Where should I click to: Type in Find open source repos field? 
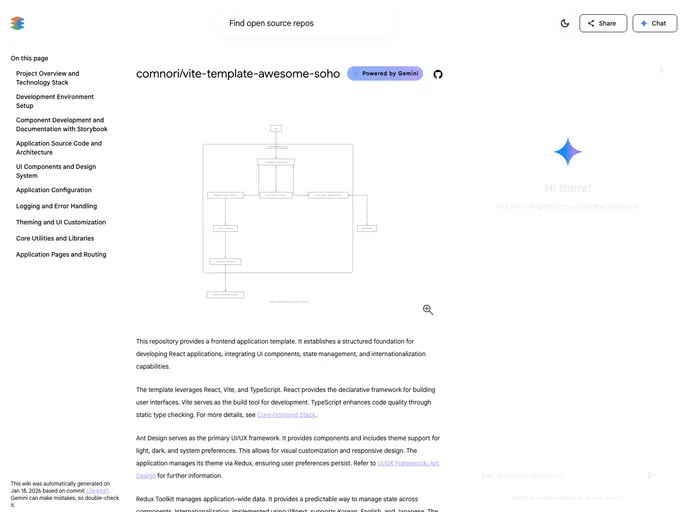305,23
